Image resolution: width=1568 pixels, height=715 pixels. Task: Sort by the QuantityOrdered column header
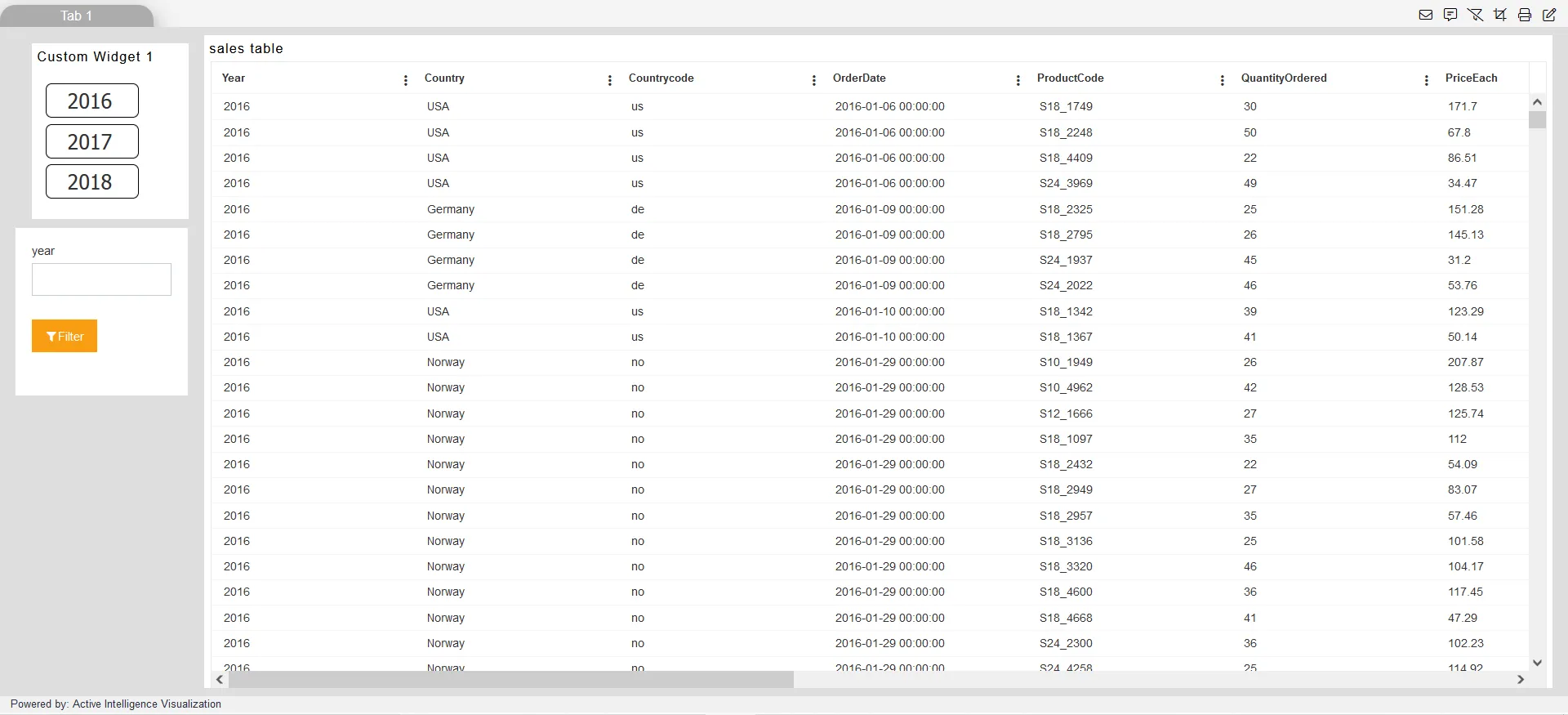point(1284,78)
